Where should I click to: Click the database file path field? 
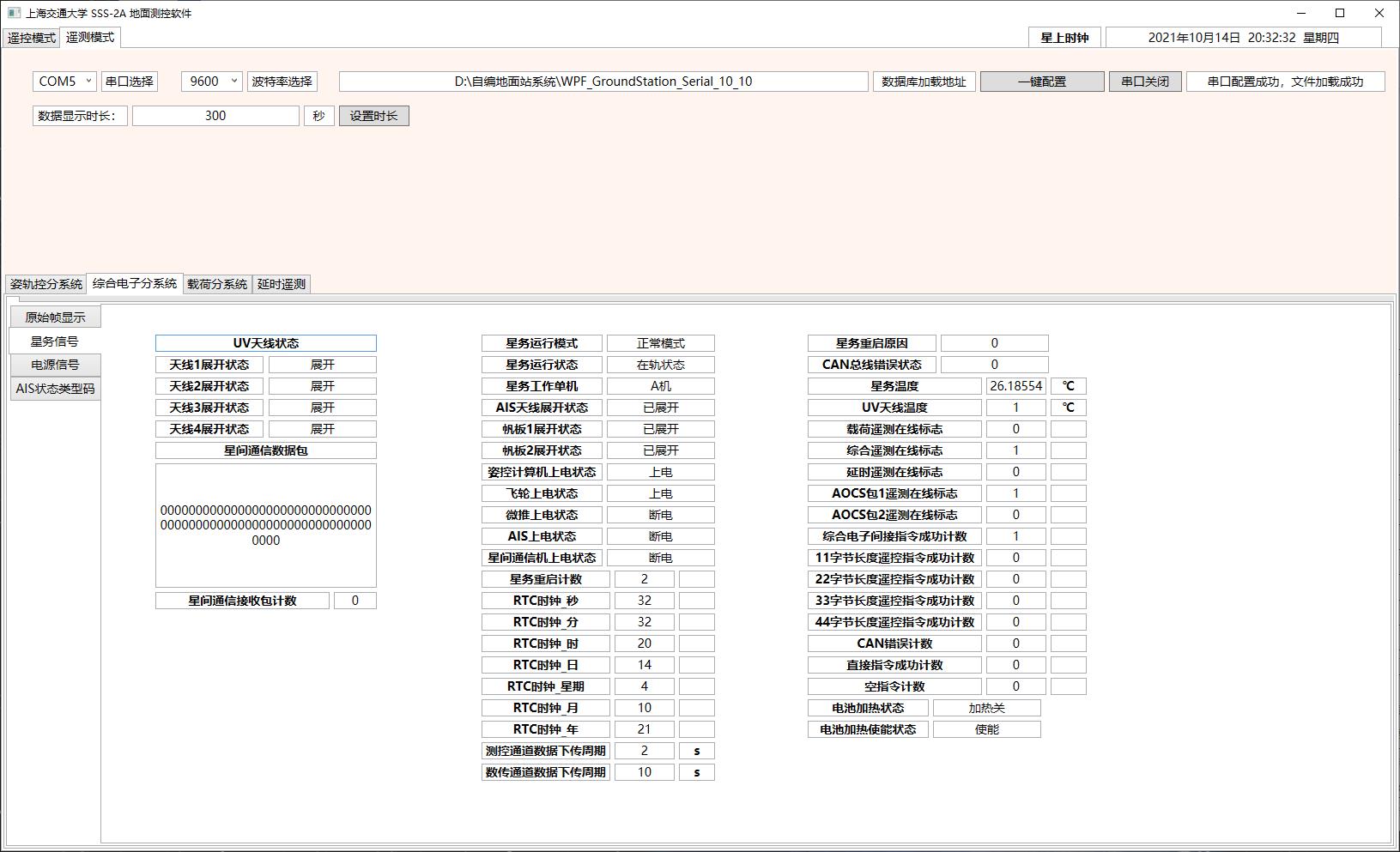click(603, 82)
